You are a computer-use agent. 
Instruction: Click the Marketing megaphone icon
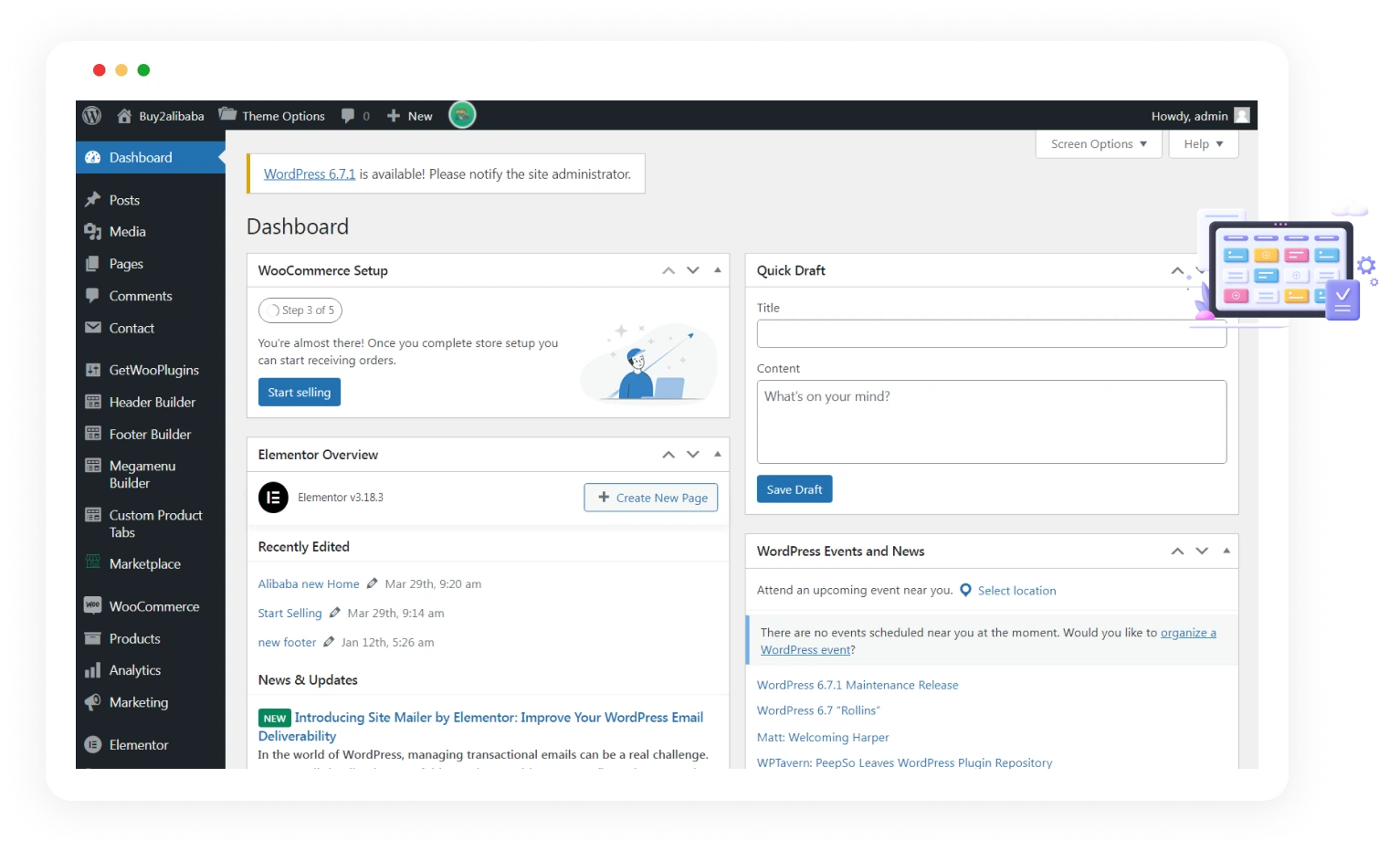92,702
